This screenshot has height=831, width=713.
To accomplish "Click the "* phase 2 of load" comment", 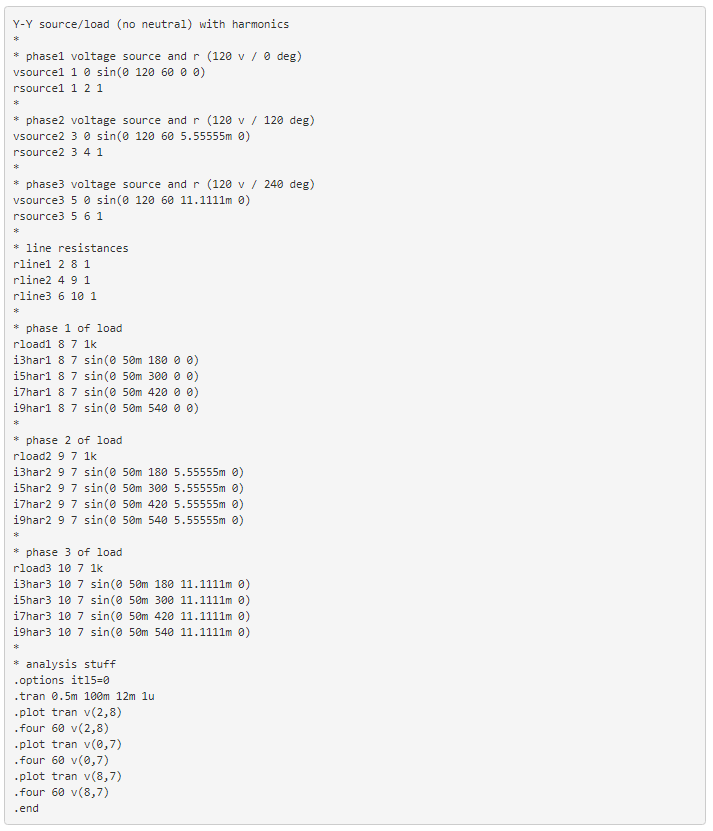I will click(68, 440).
